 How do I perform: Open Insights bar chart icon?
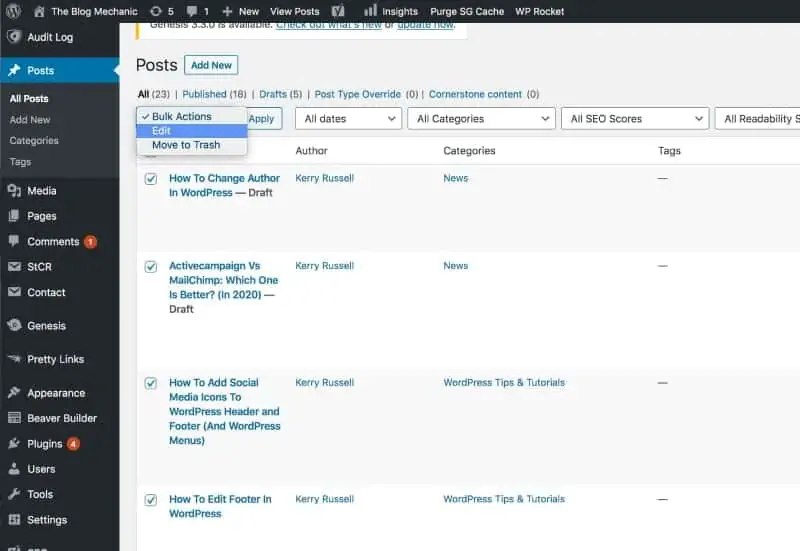[371, 11]
